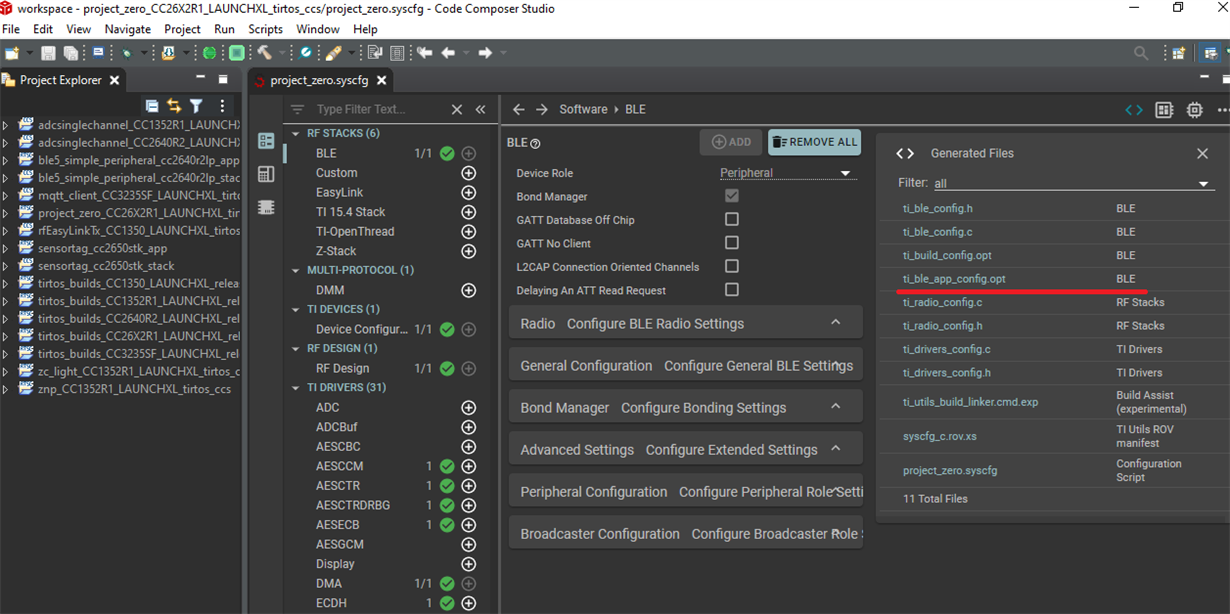Screen dimensions: 1230x614
Task: Show the Device chip view icon
Action: coord(1194,110)
